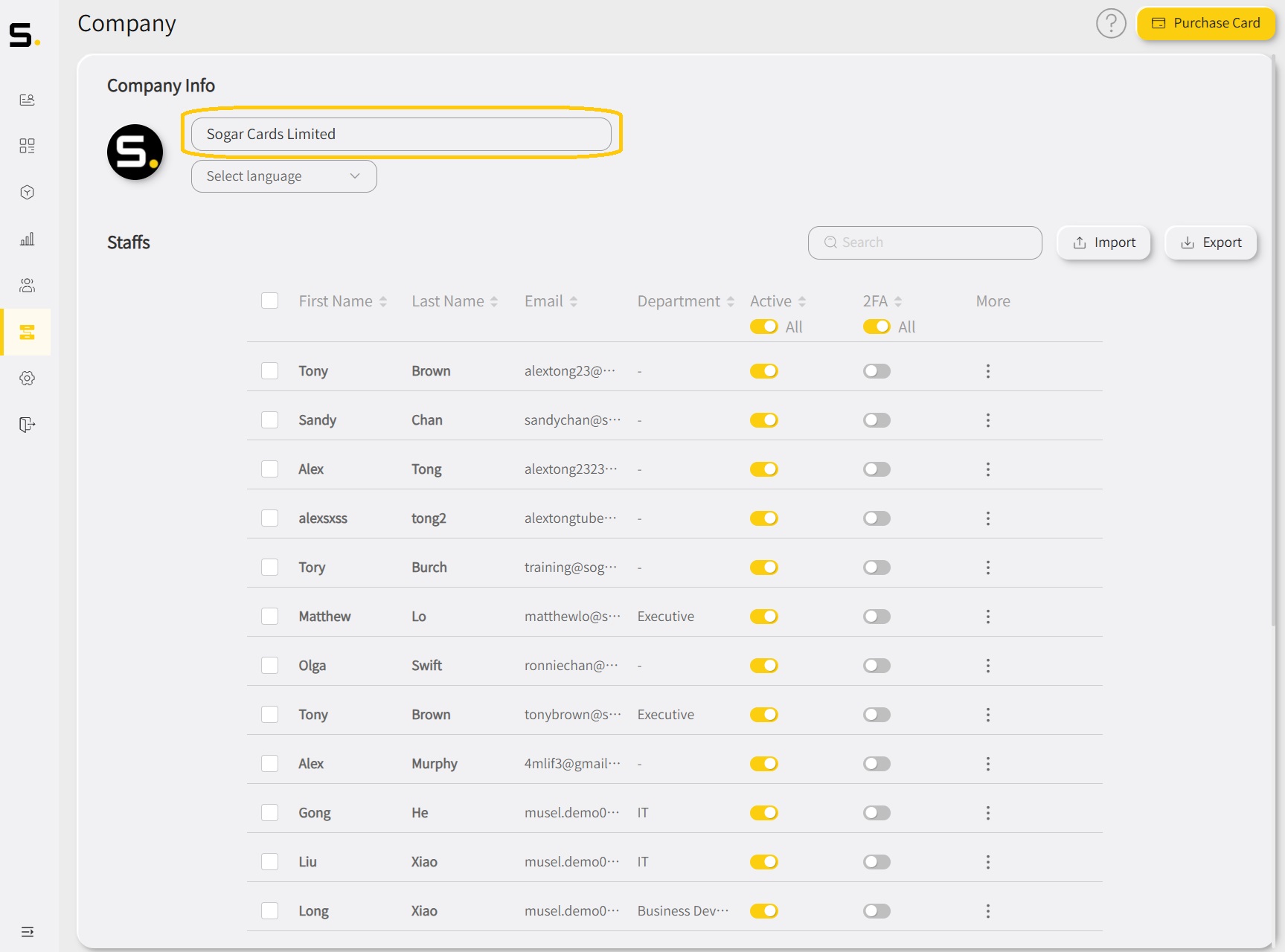
Task: Check the Olga Swift row checkbox
Action: pos(270,666)
